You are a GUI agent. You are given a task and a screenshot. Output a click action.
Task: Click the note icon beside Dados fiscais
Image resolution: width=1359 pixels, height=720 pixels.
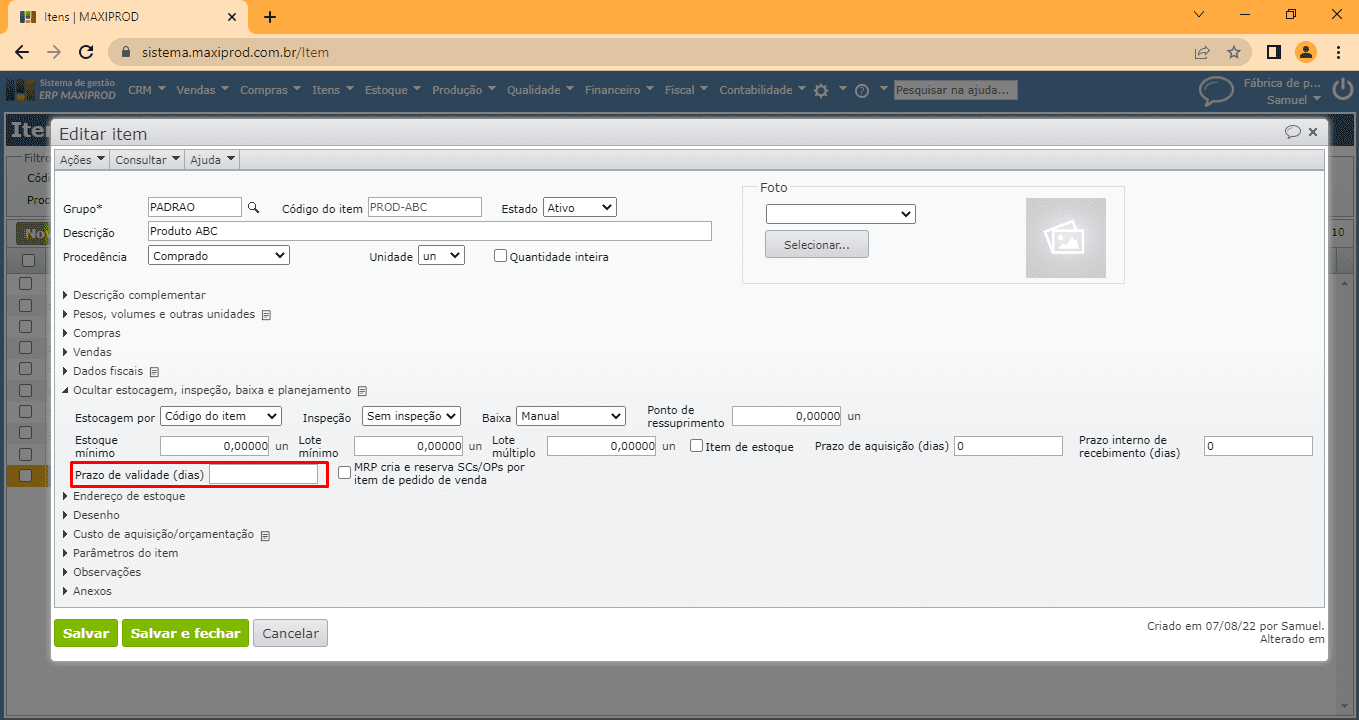pyautogui.click(x=155, y=372)
